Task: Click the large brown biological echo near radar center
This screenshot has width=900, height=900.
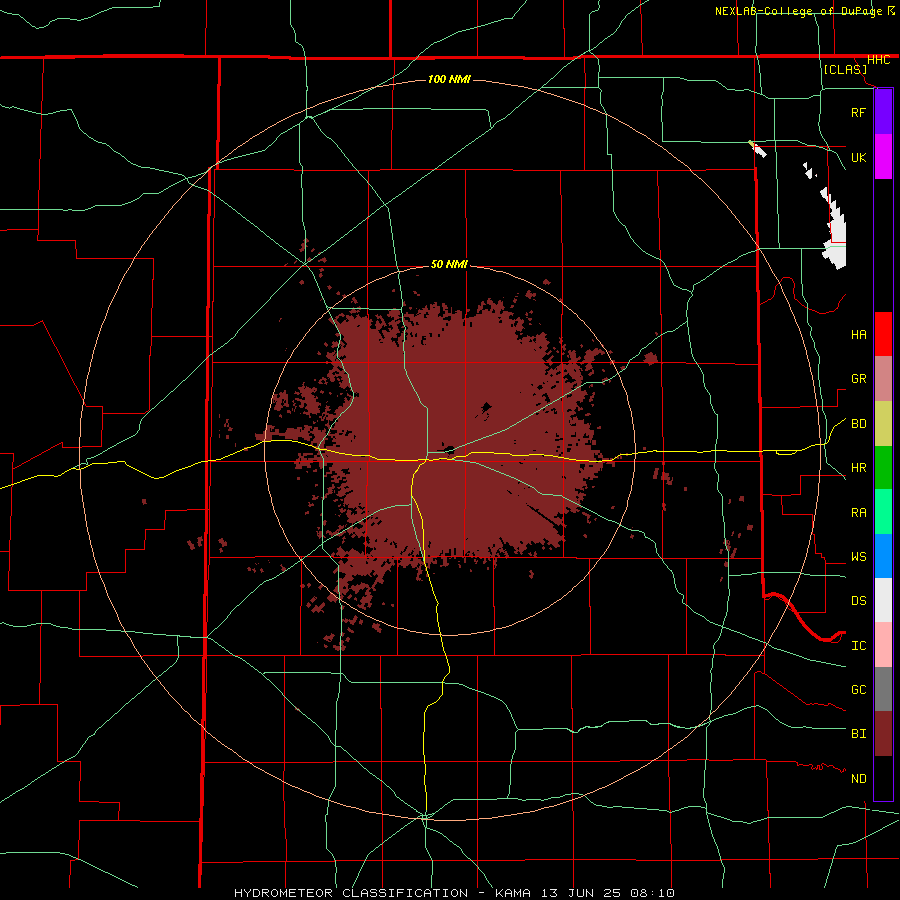Action: point(459,436)
